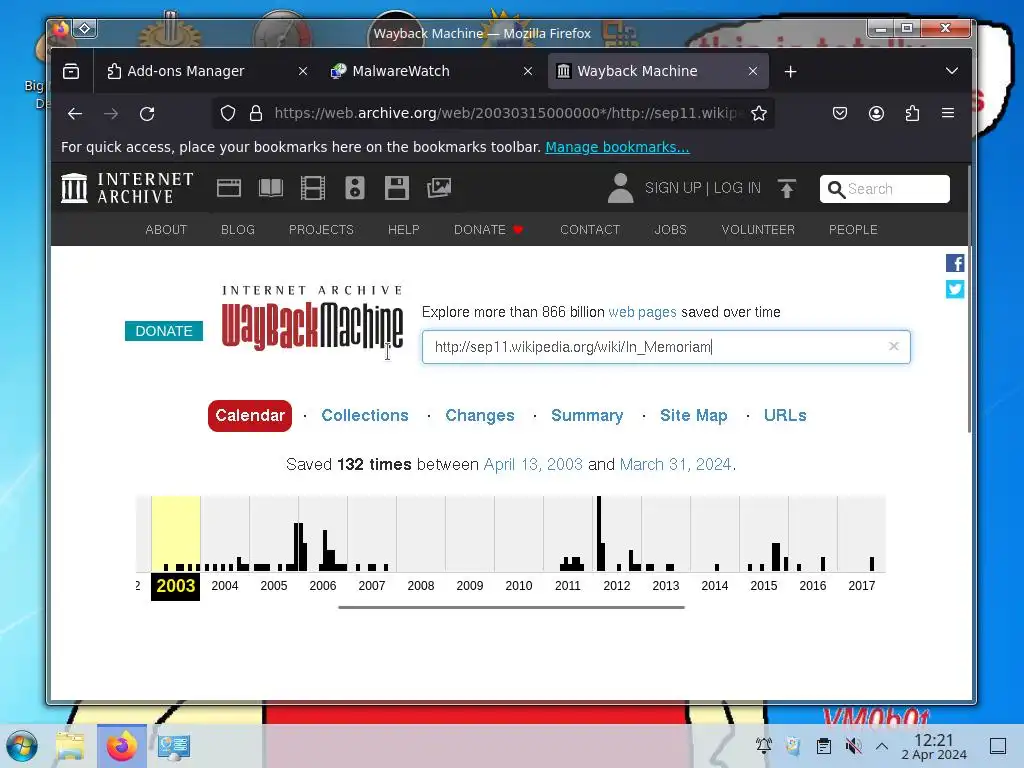The image size is (1024, 768).
Task: Open the DONATE heart menu item
Action: click(488, 230)
